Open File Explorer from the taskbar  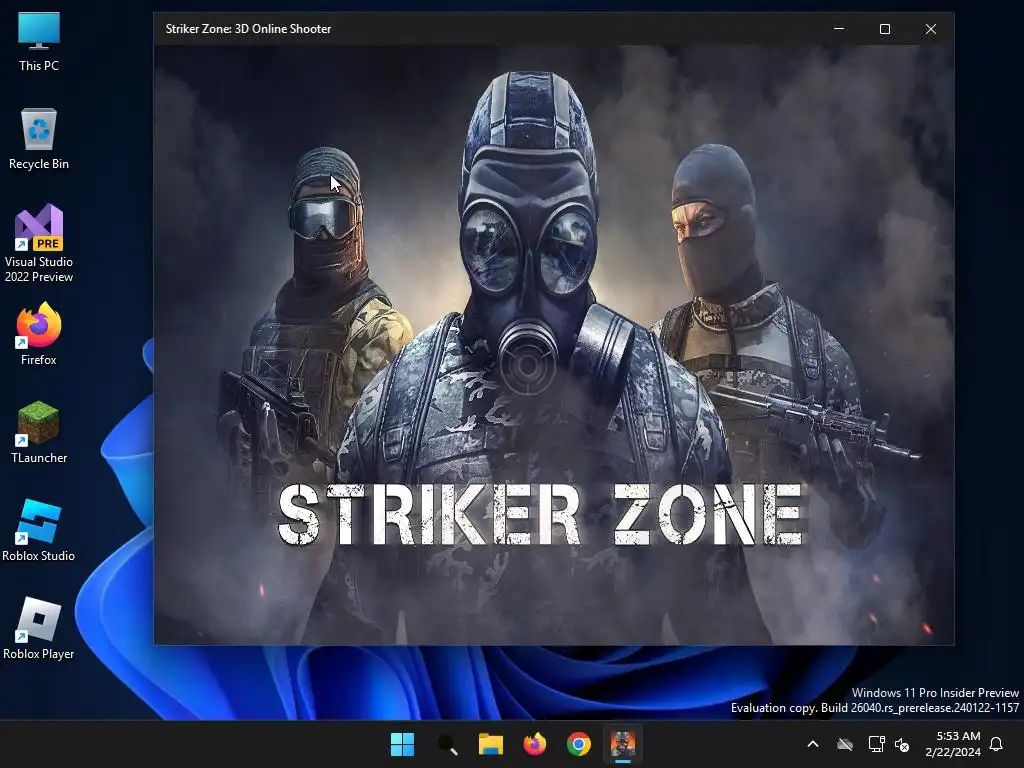pos(490,744)
